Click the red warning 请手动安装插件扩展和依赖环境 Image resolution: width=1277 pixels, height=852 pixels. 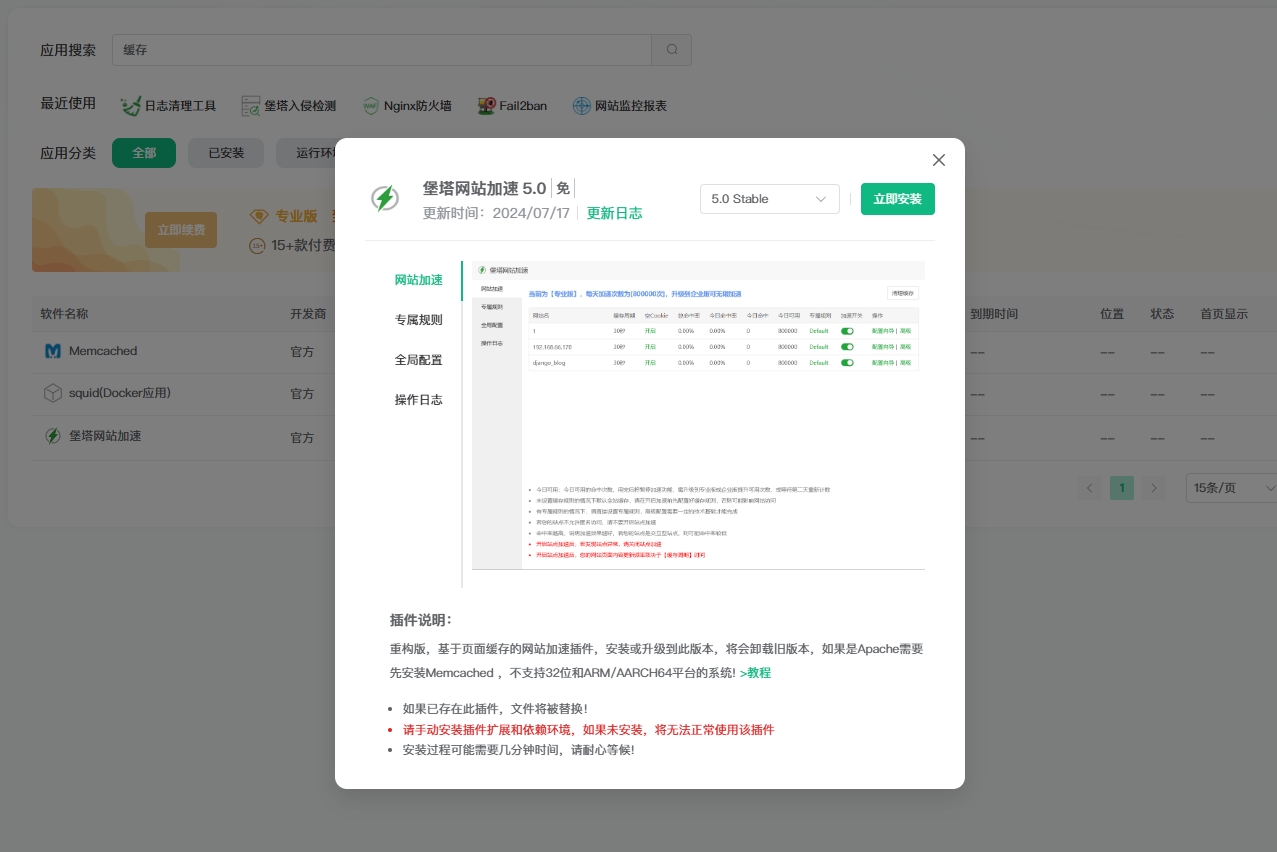[x=588, y=730]
